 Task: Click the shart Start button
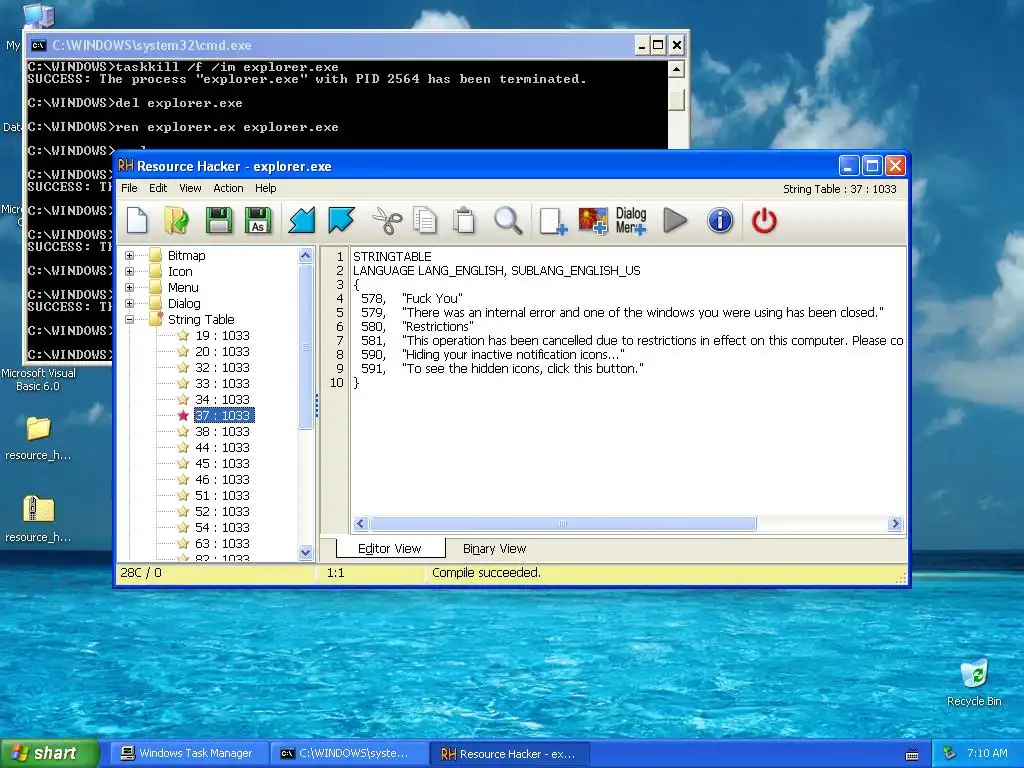(x=50, y=753)
